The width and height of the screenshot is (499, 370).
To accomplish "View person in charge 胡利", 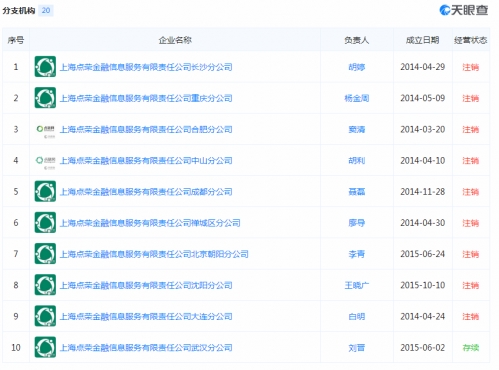I will tap(357, 161).
